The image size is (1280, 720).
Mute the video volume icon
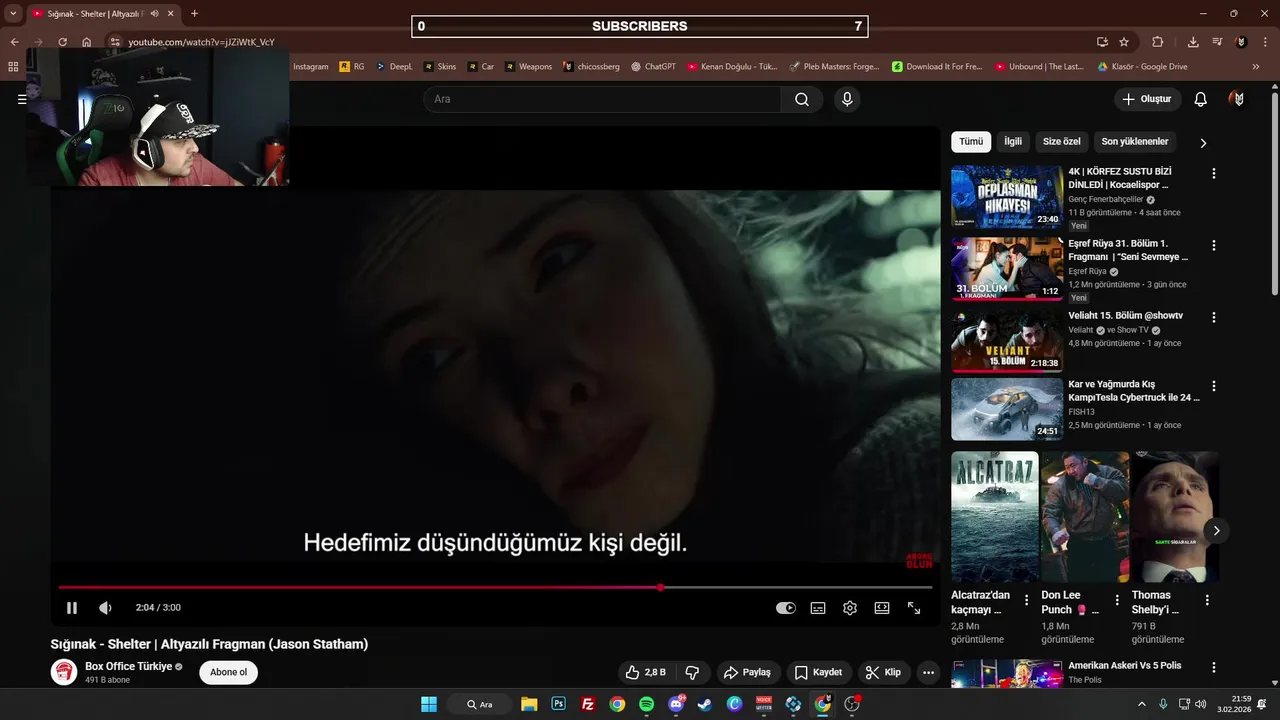105,608
